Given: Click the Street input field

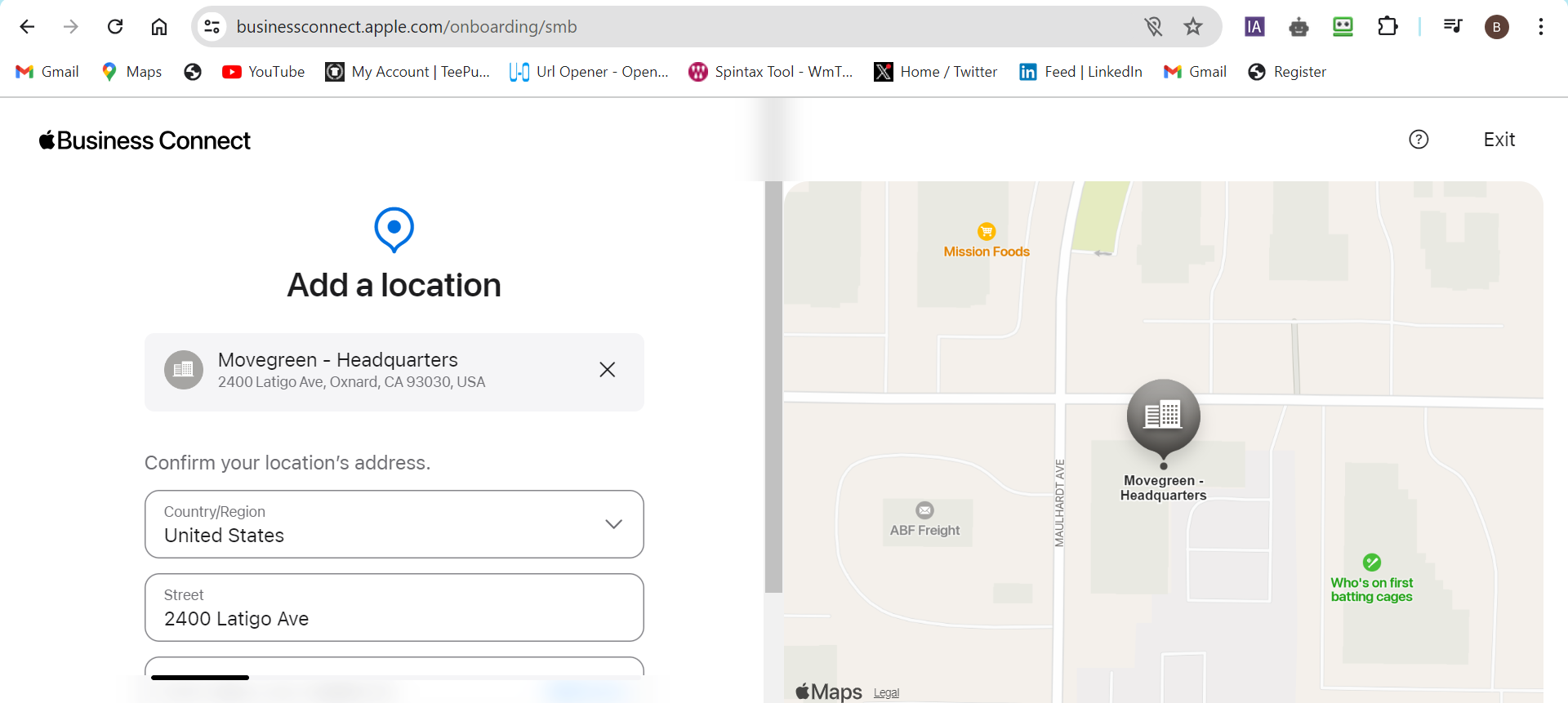Looking at the screenshot, I should pyautogui.click(x=394, y=607).
